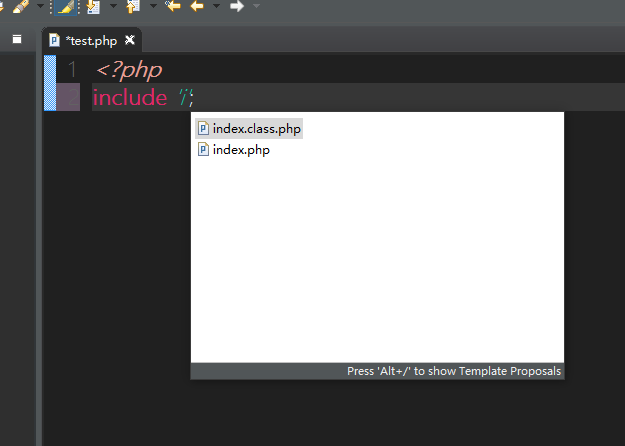The height and width of the screenshot is (446, 625).
Task: Toggle Mark Occurrences highlighter button
Action: 65,7
